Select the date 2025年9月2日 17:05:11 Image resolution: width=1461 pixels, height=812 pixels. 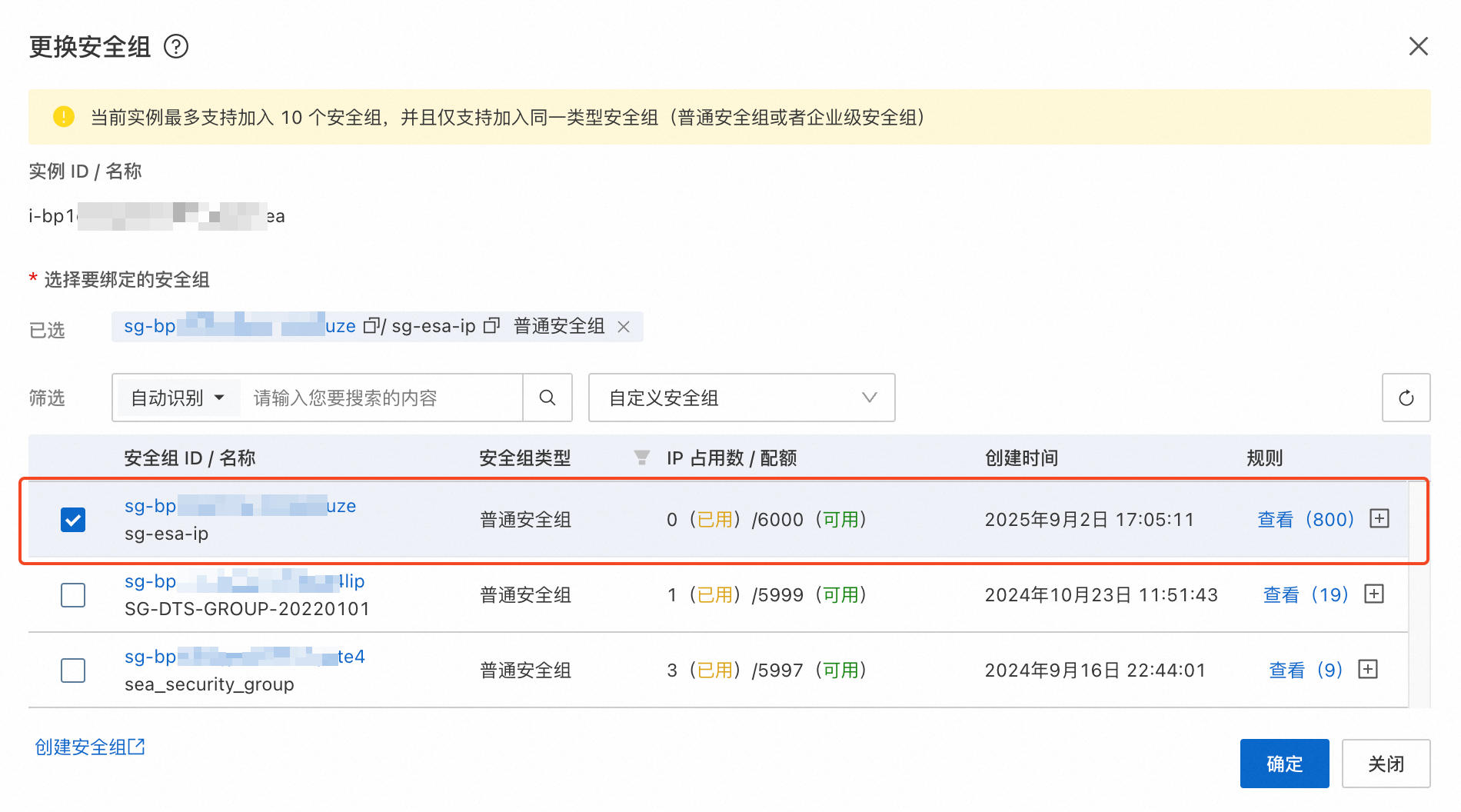[x=1090, y=520]
